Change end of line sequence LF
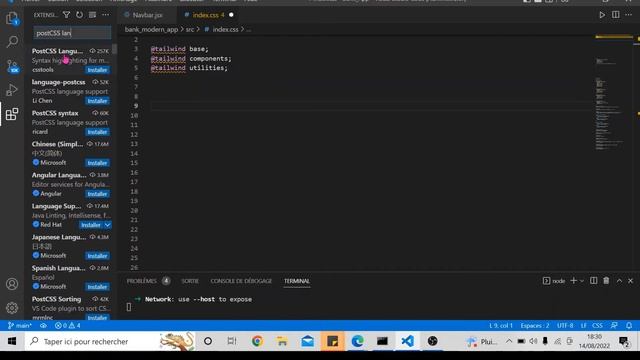The width and height of the screenshot is (640, 360). tap(584, 325)
